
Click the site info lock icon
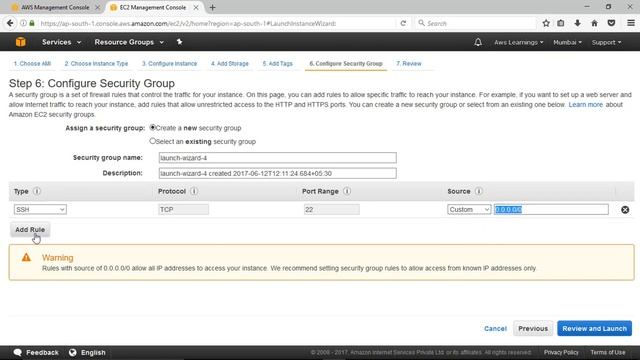tap(32, 23)
